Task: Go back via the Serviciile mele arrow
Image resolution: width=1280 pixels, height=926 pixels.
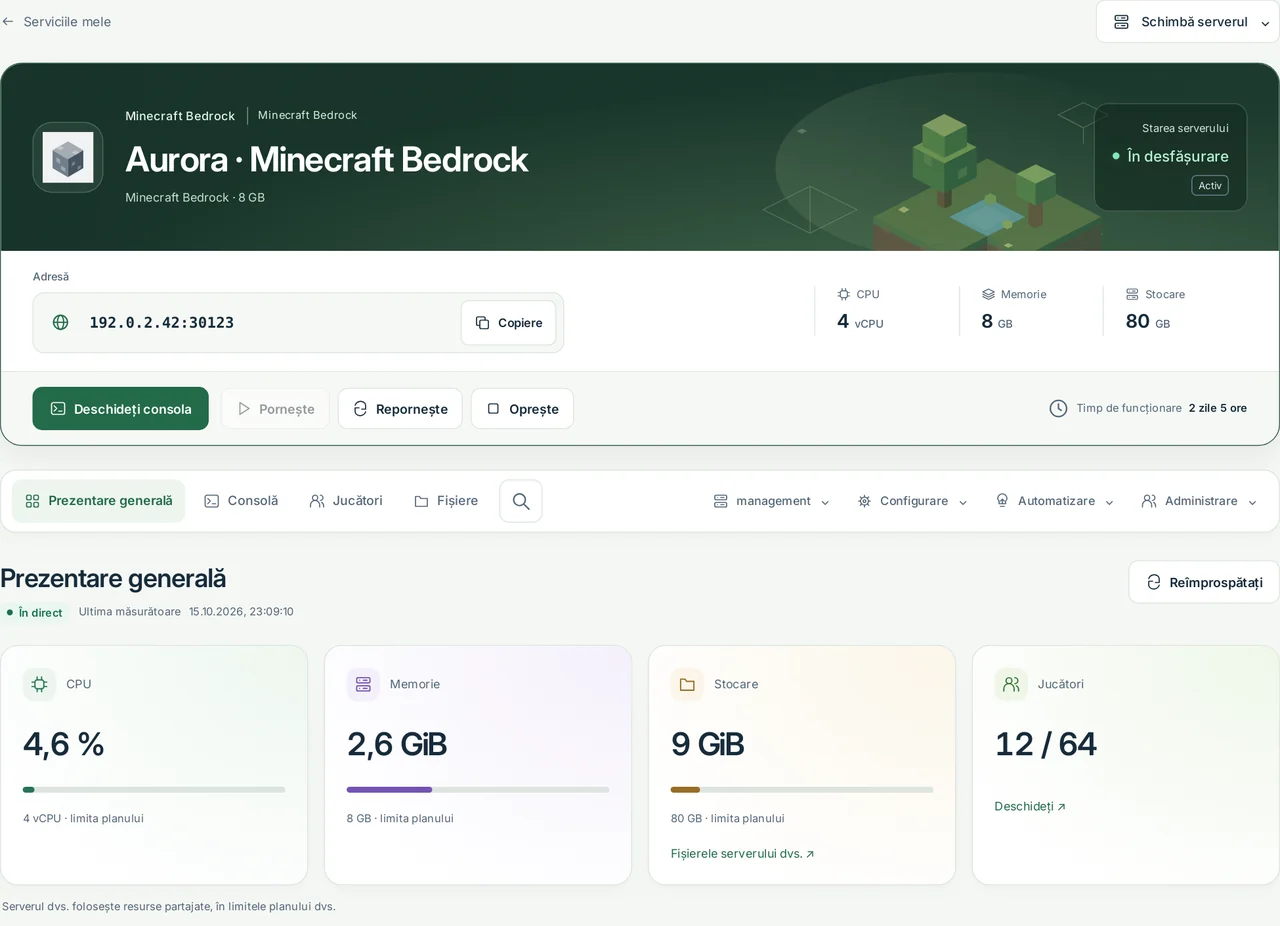Action: coord(56,21)
